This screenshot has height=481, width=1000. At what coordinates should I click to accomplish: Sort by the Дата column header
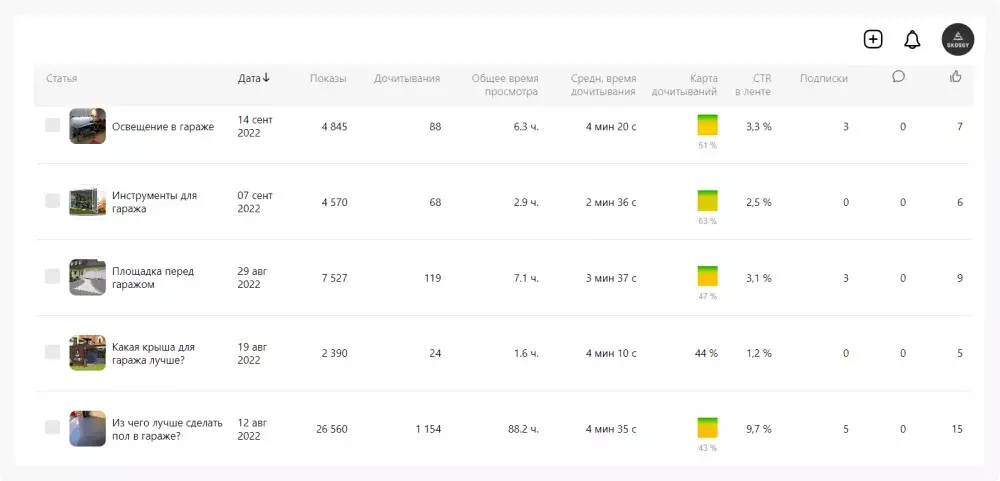(249, 78)
